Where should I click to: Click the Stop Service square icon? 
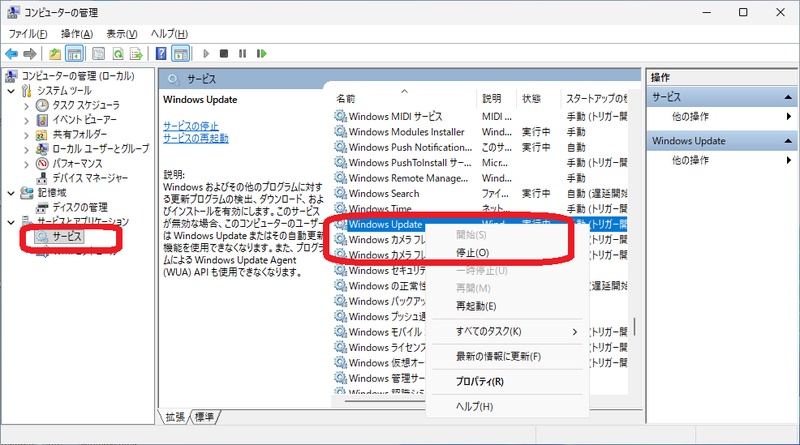(224, 54)
